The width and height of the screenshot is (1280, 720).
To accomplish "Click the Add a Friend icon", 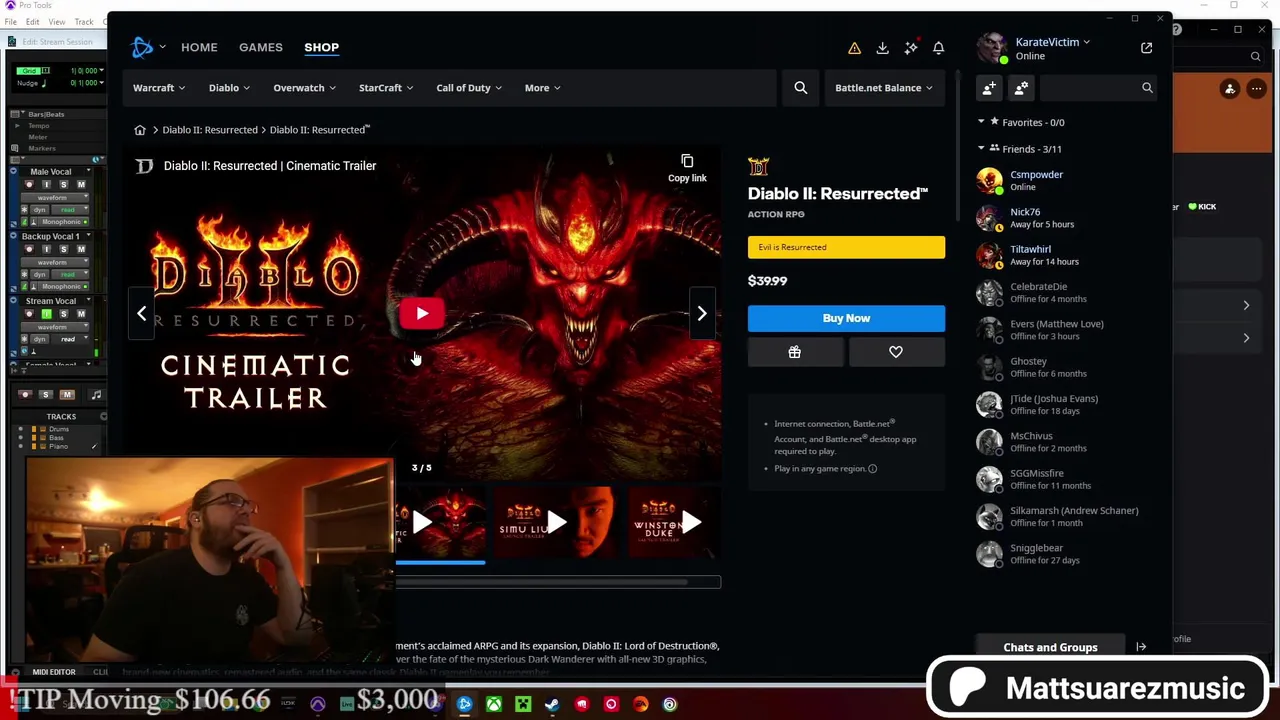I will (x=989, y=88).
